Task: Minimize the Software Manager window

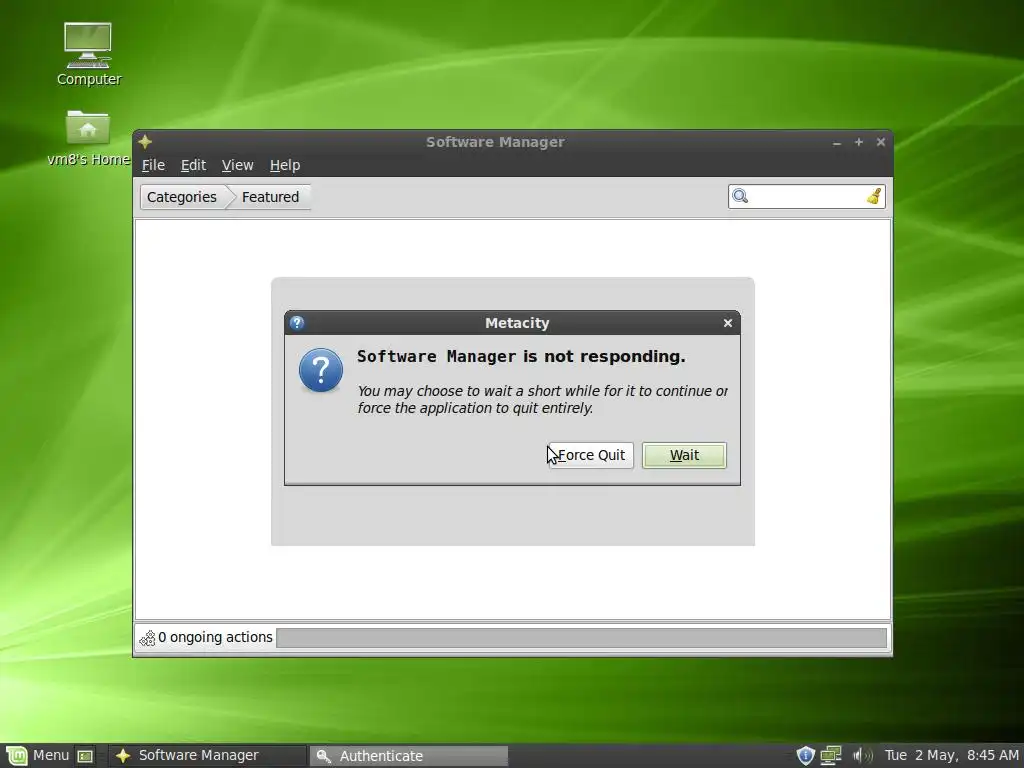Action: (x=837, y=142)
